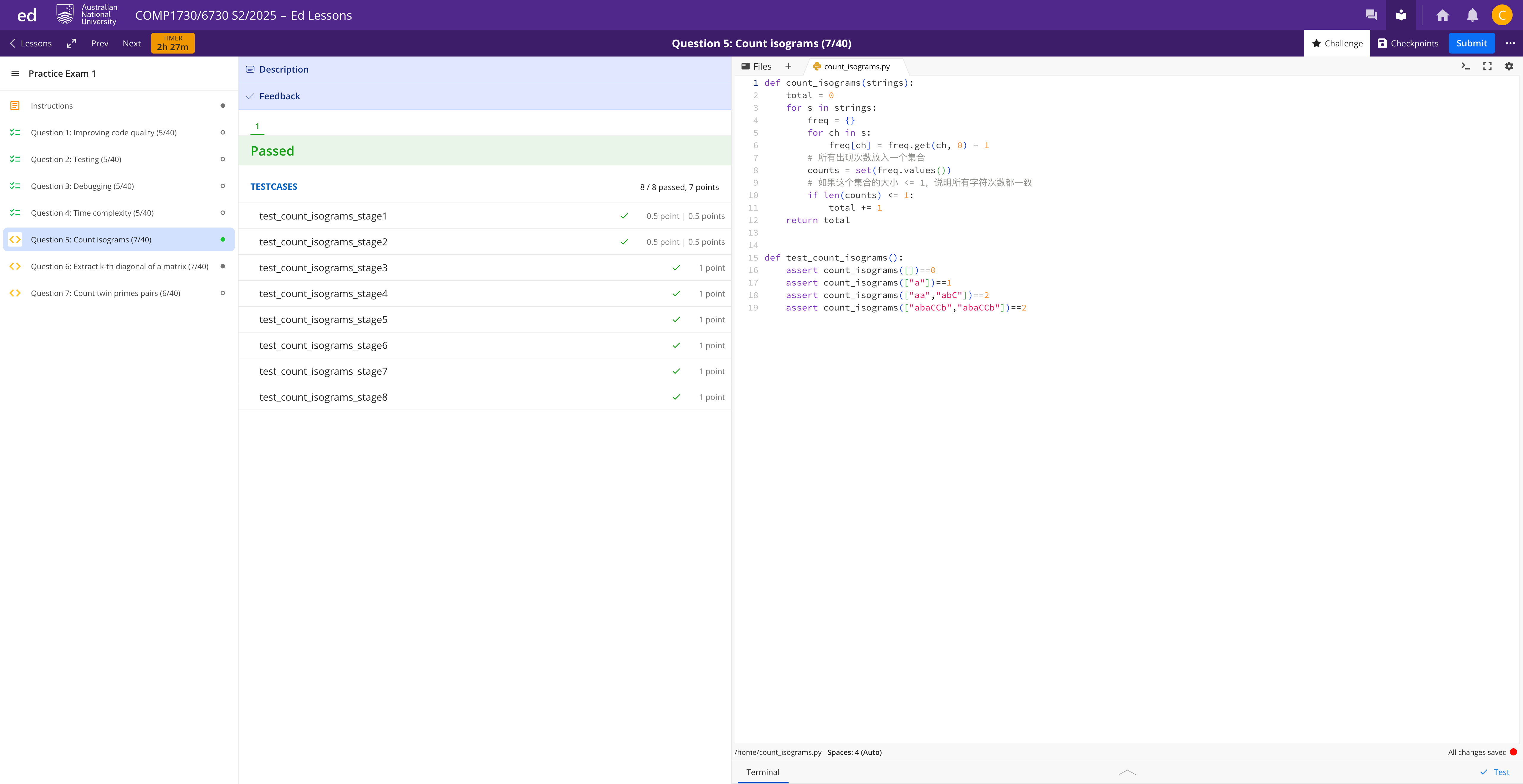This screenshot has height=784, width=1523.
Task: Click the green Passed banner
Action: click(485, 151)
